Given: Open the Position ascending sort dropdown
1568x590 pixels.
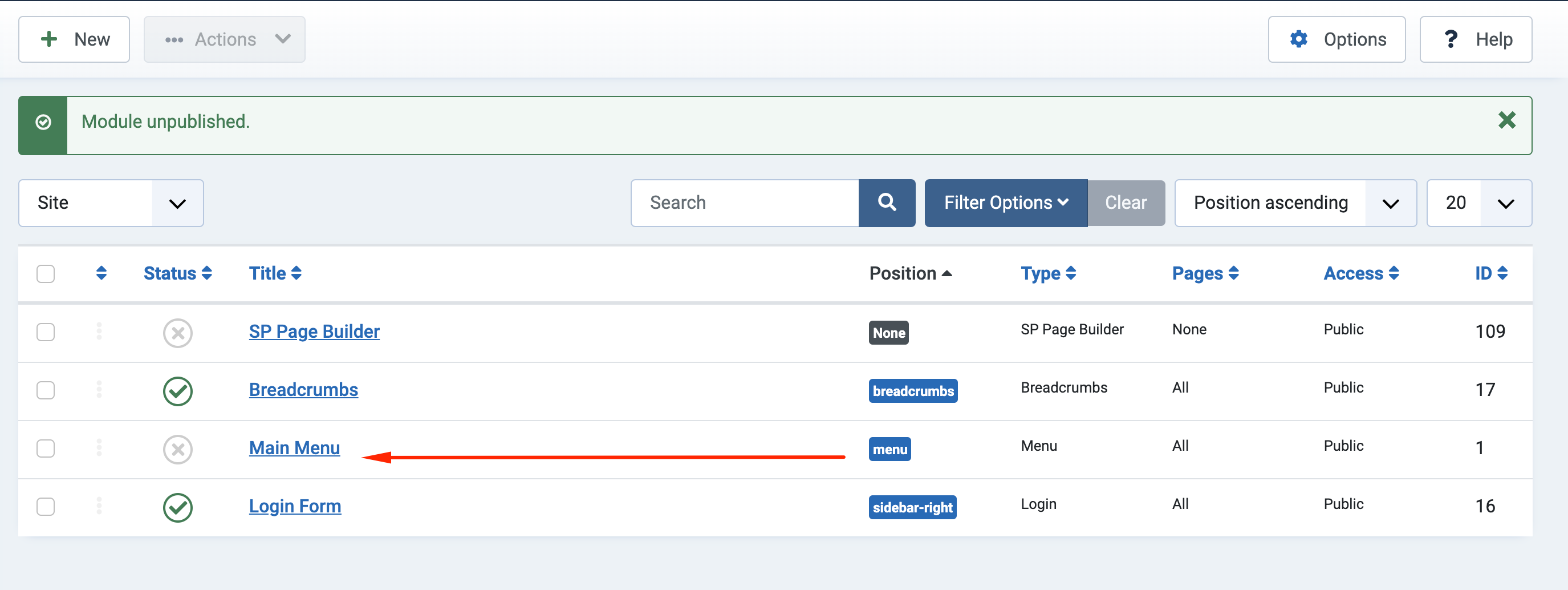Looking at the screenshot, I should 1295,203.
